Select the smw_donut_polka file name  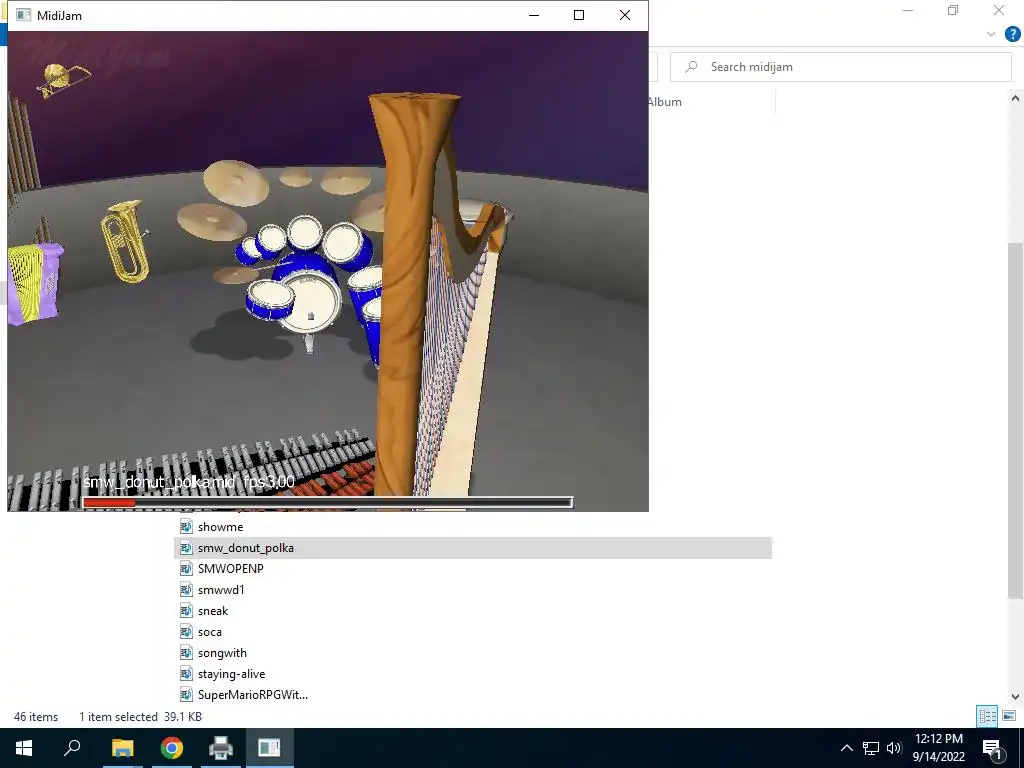[246, 548]
